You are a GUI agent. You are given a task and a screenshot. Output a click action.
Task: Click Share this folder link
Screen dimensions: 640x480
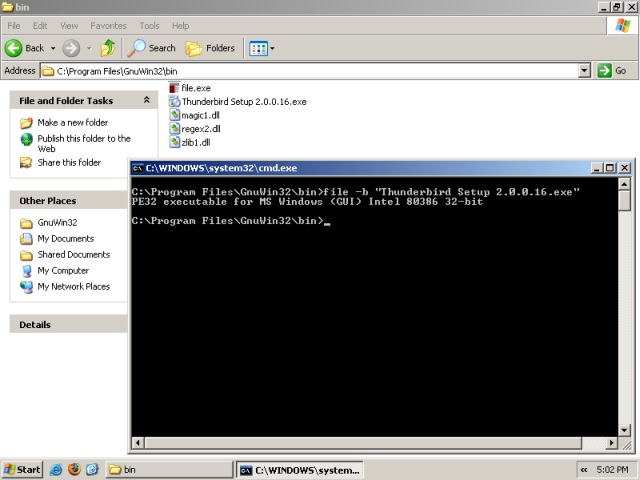click(x=69, y=162)
